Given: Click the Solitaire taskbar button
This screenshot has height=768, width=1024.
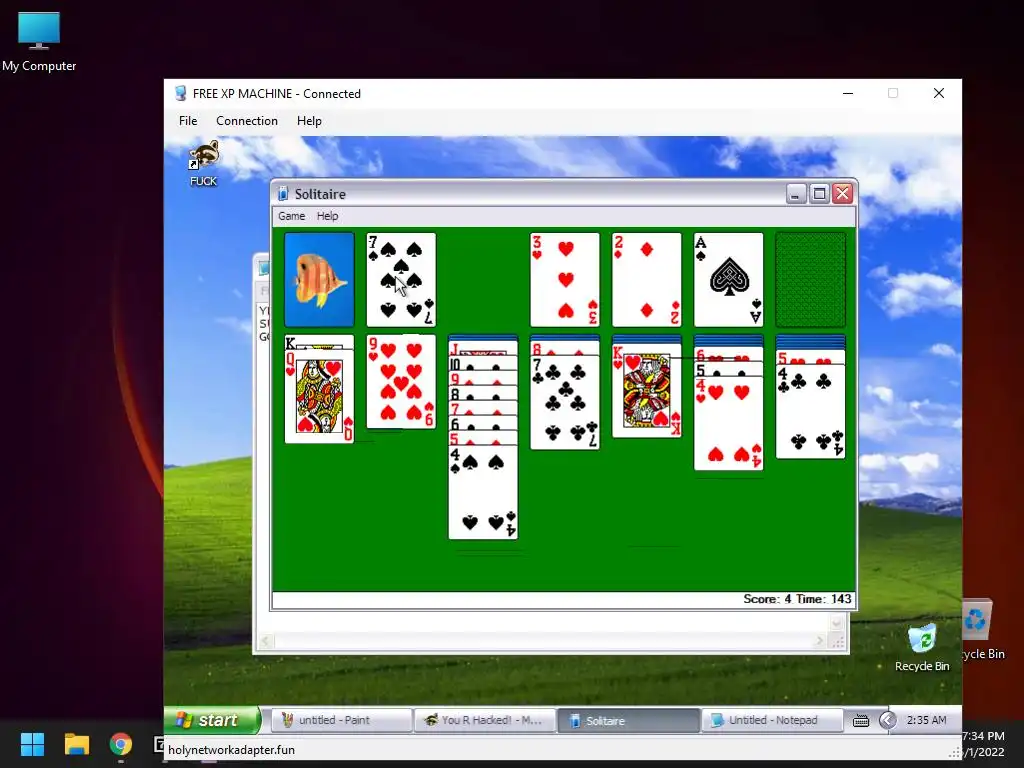Looking at the screenshot, I should coord(628,720).
